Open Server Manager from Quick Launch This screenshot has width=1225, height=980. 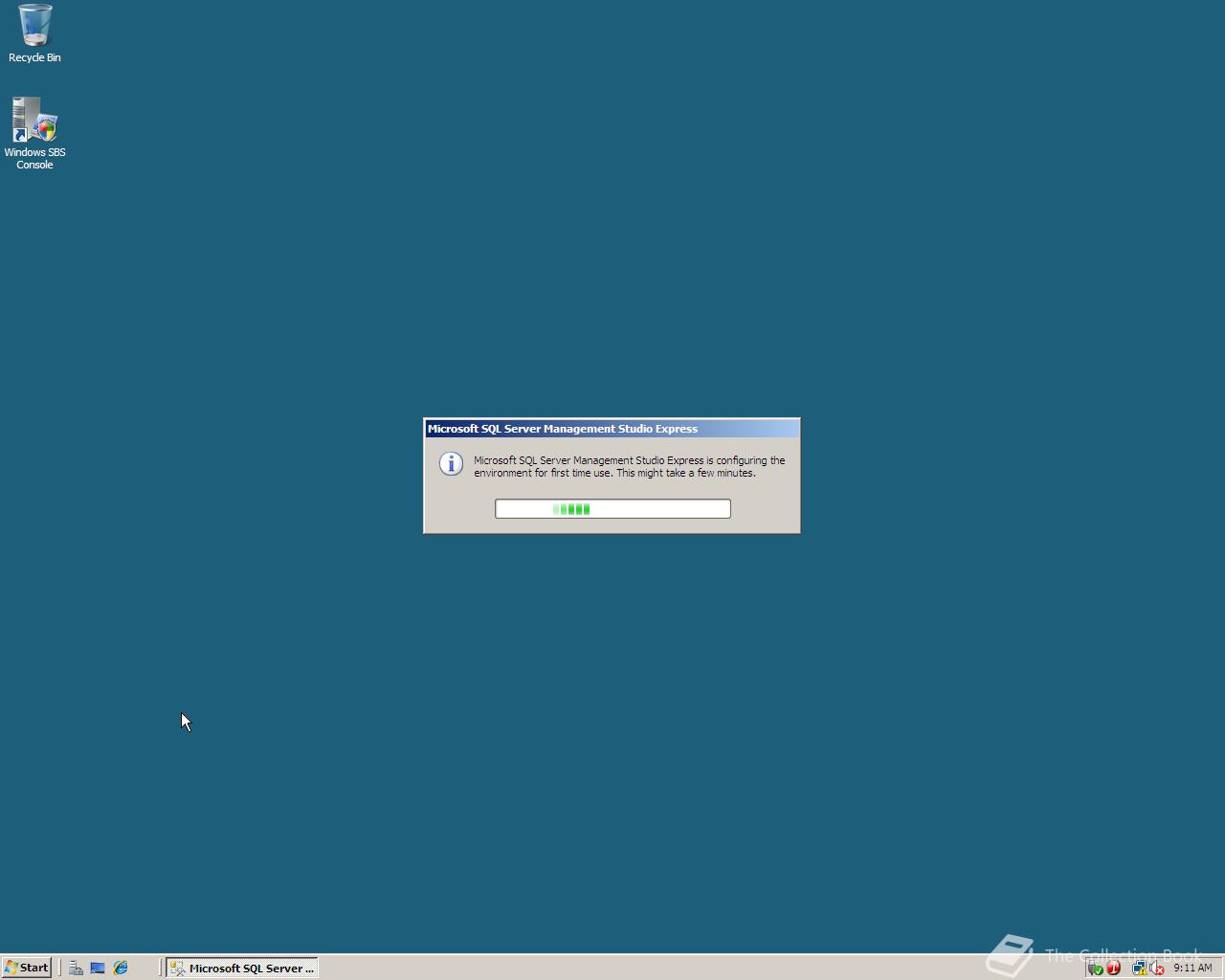click(76, 968)
